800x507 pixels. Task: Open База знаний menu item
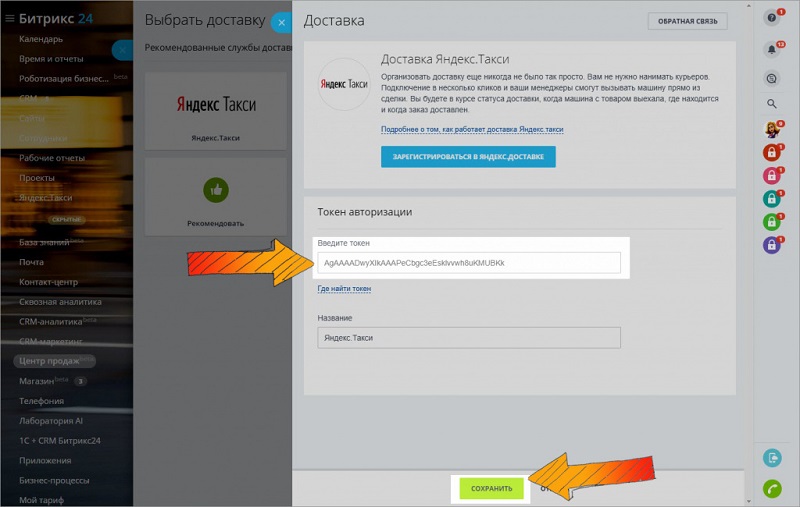coord(44,242)
